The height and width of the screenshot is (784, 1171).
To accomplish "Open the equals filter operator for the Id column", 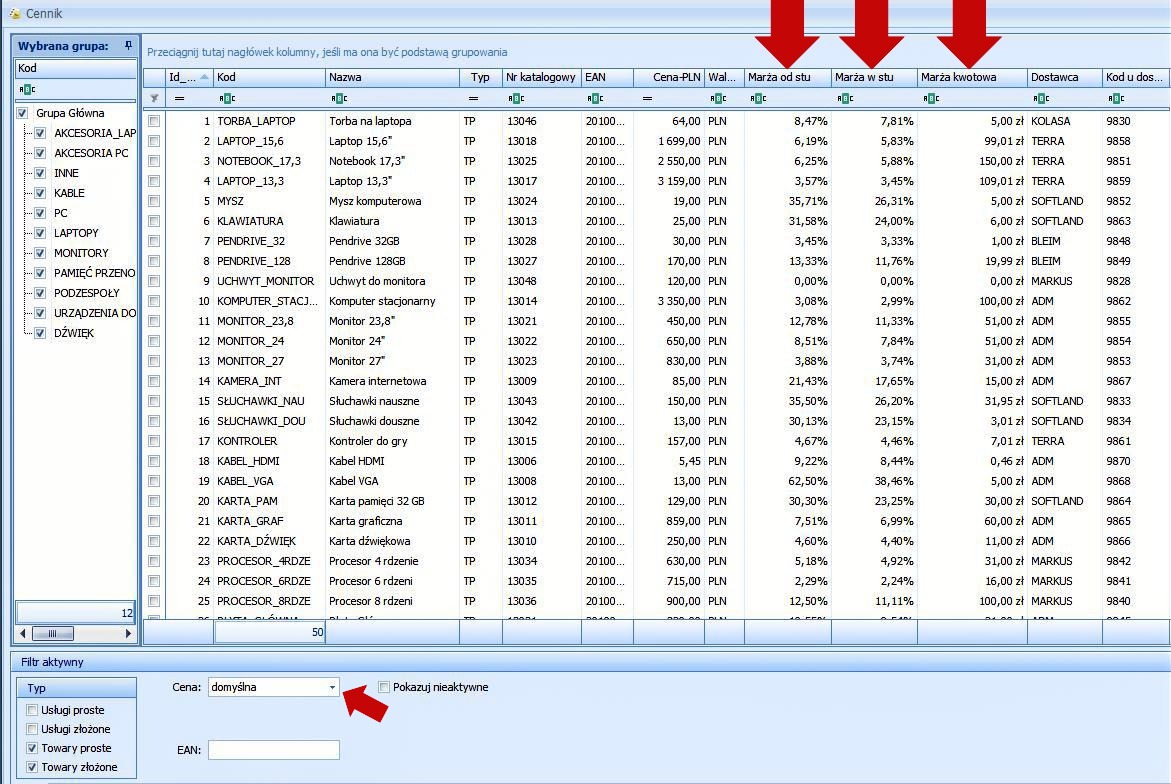I will 179,98.
